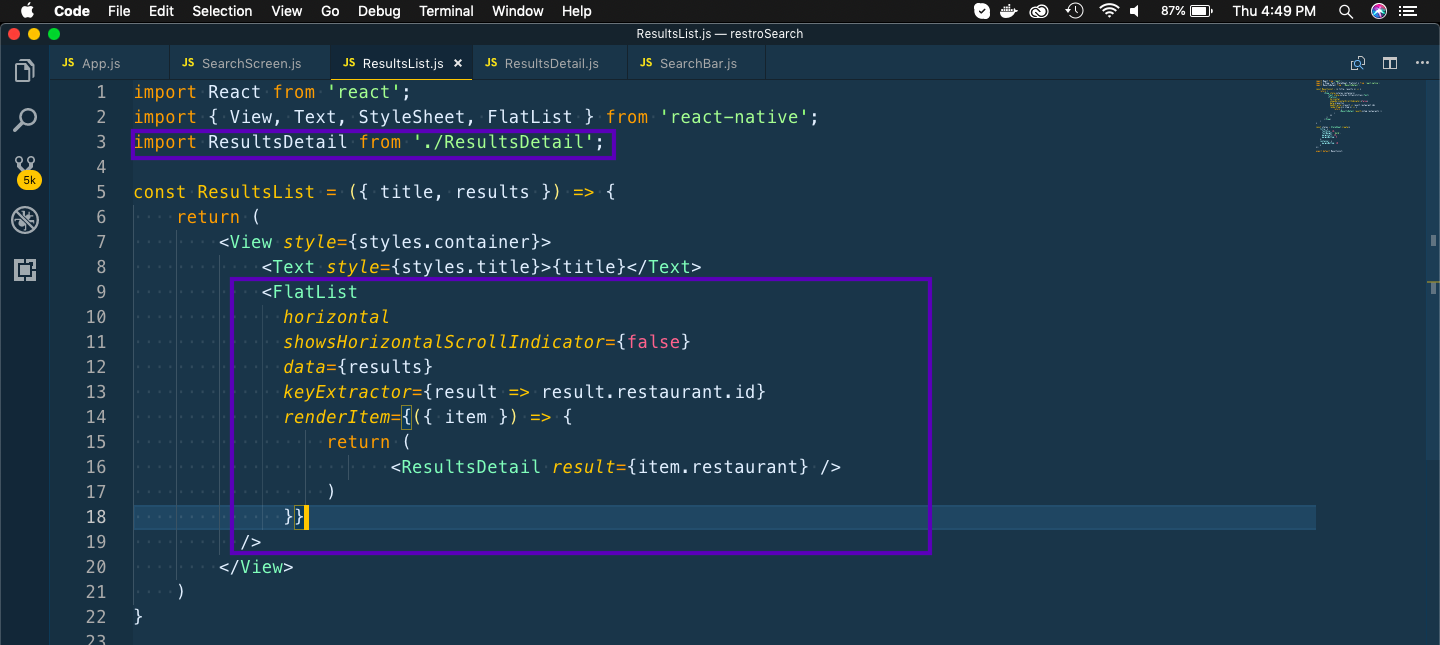Open the Apple menu

(27, 11)
